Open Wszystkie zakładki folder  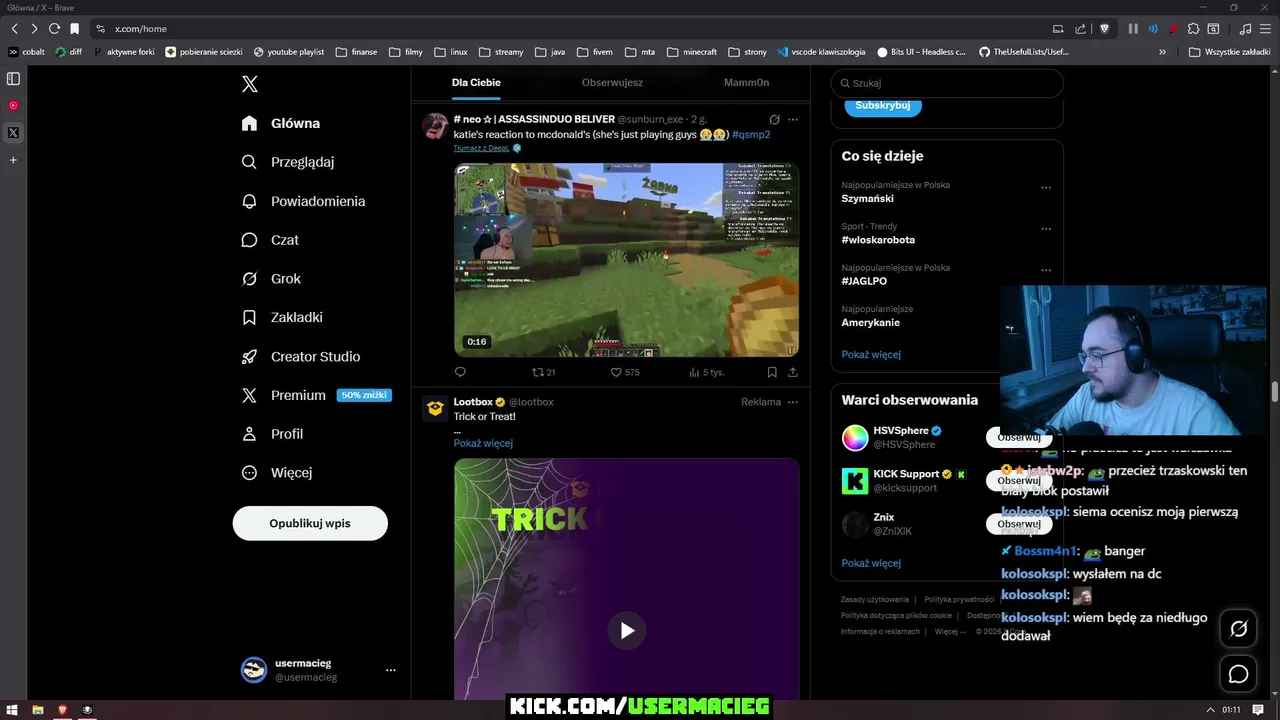point(1229,52)
